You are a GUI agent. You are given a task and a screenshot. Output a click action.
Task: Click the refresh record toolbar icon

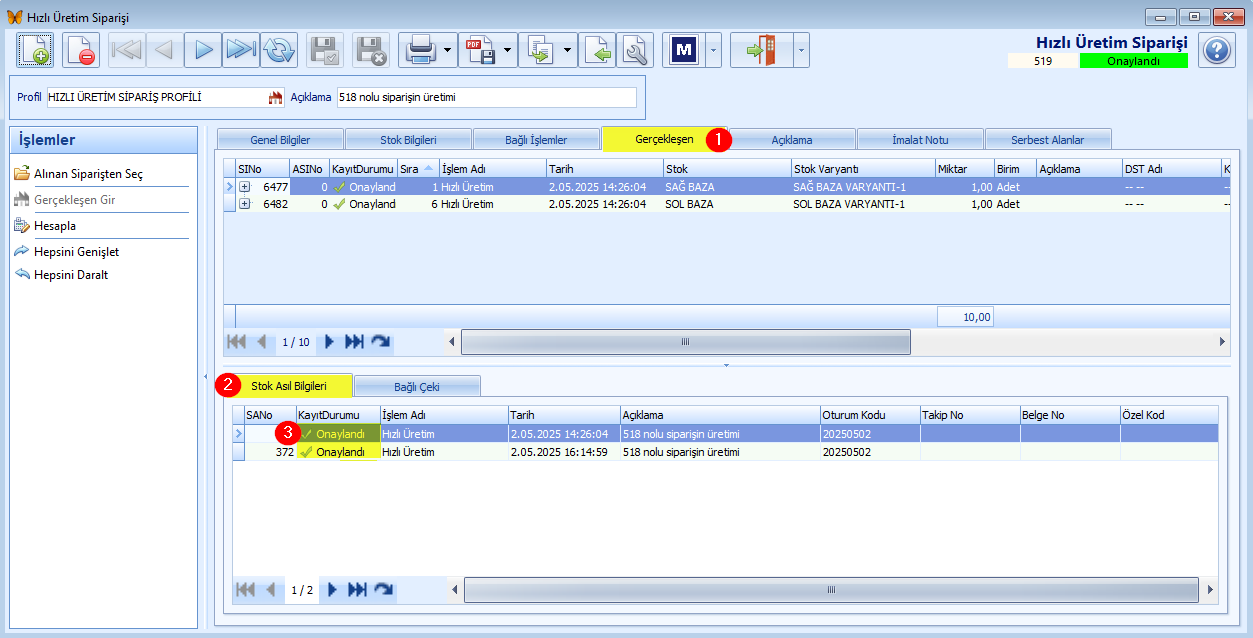coord(279,49)
